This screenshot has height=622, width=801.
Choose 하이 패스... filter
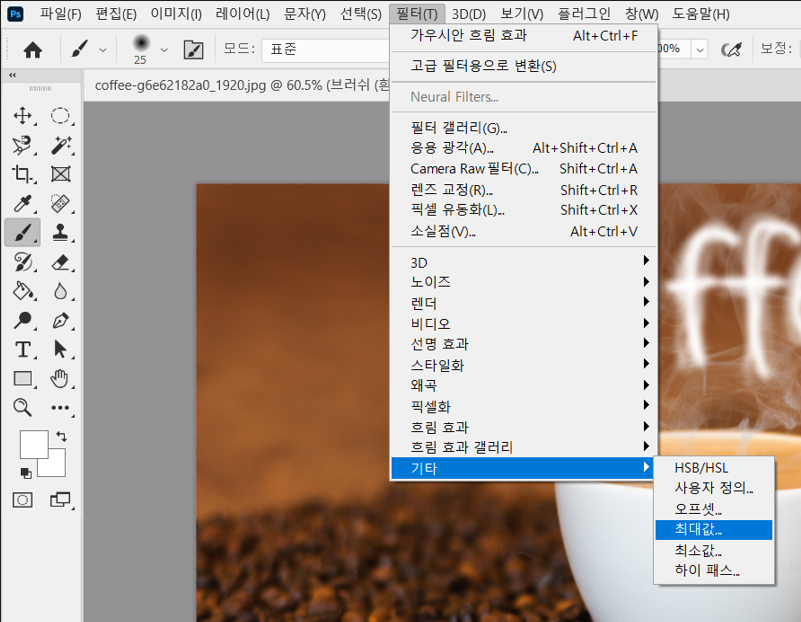pos(714,570)
